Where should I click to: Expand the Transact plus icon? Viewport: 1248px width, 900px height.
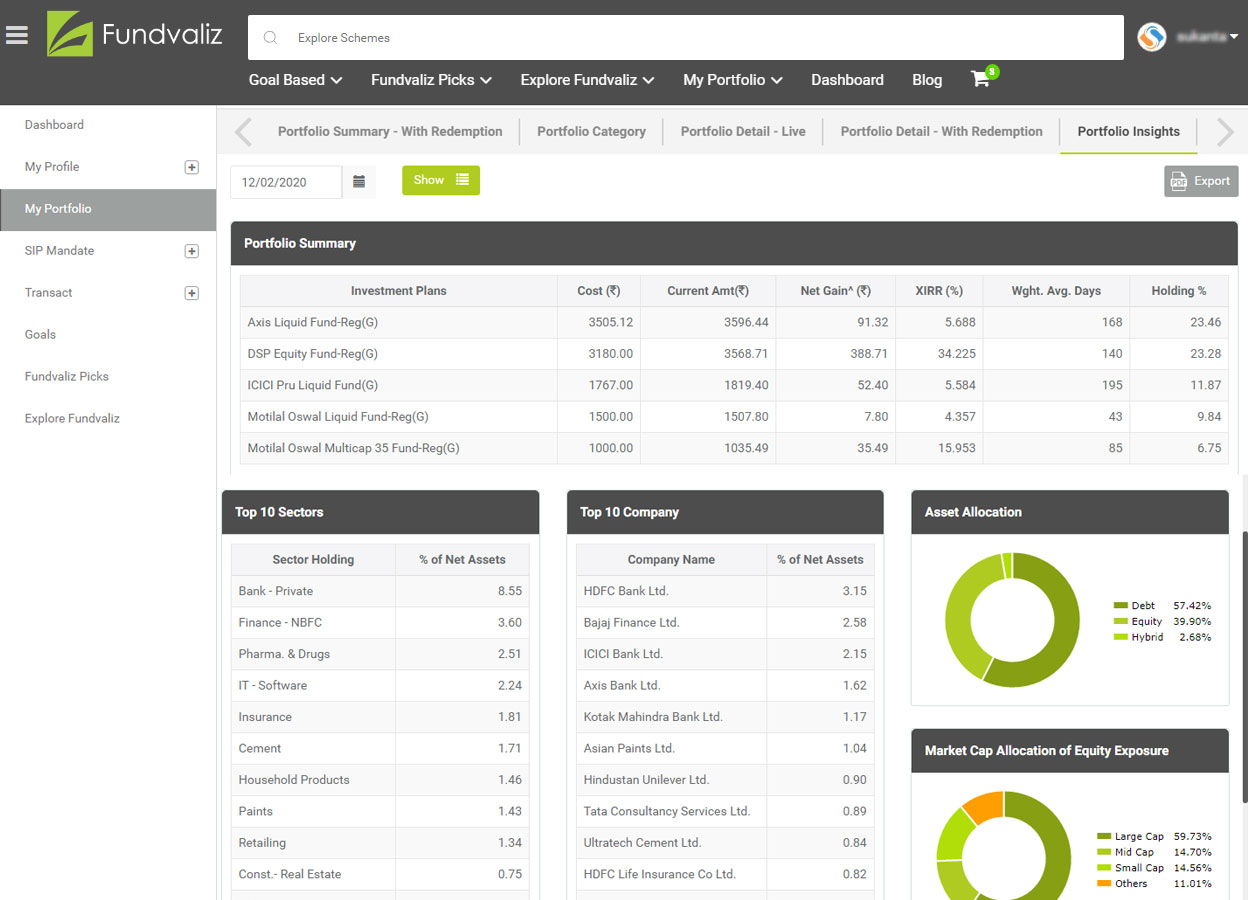192,293
